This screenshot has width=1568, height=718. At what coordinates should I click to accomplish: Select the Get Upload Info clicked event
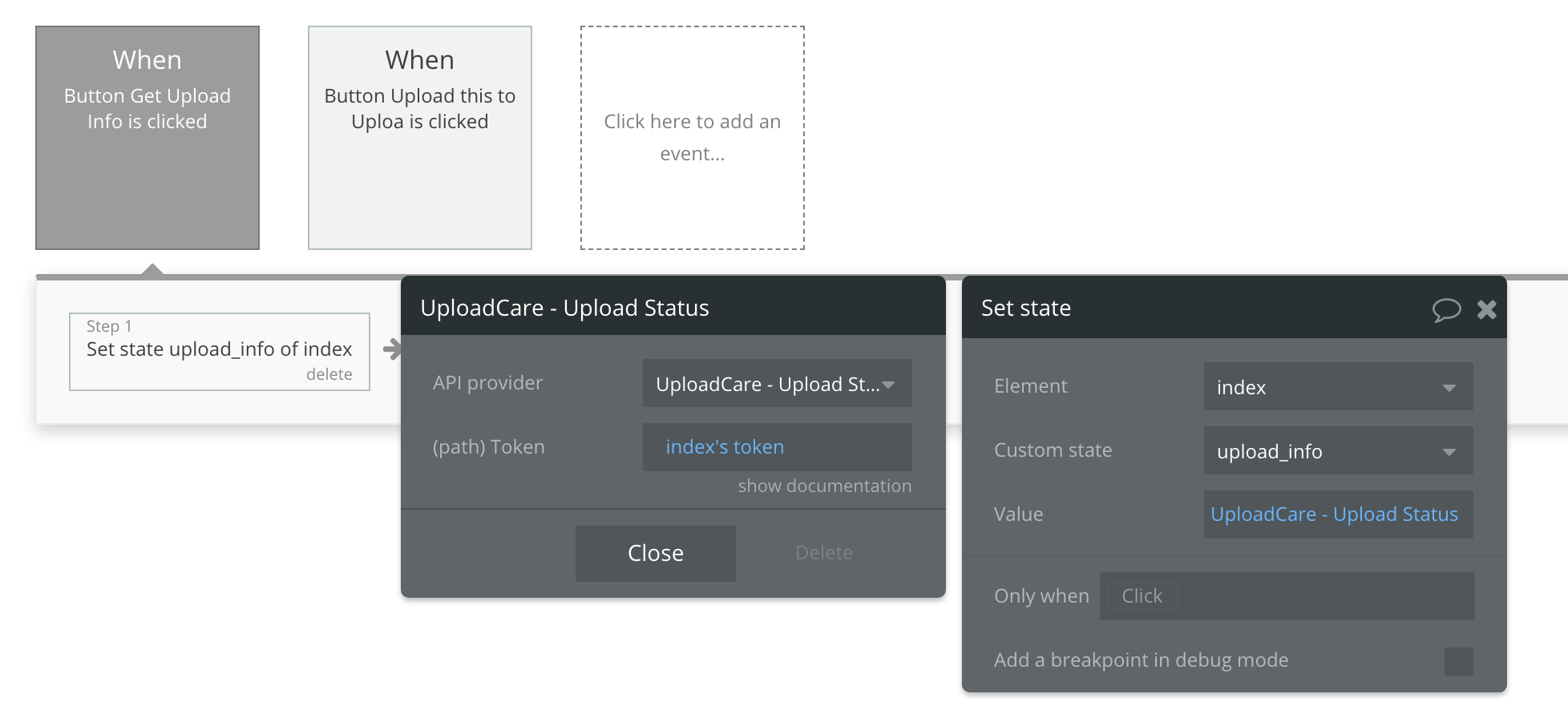148,137
